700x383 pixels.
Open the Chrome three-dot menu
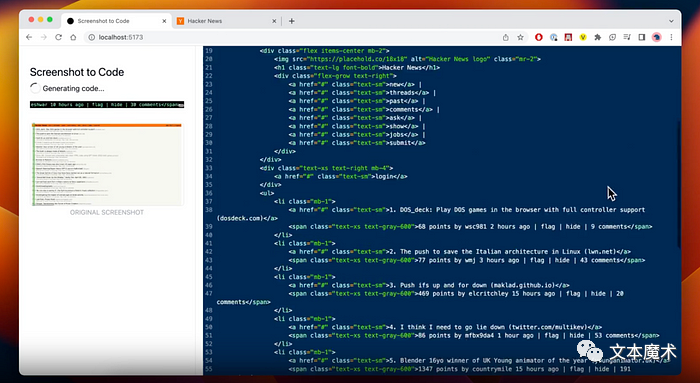click(x=671, y=37)
